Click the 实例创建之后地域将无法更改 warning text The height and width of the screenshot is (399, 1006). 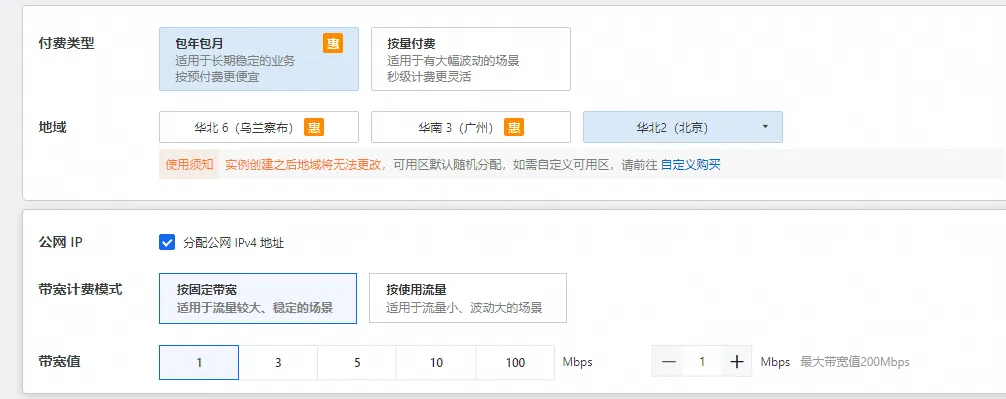coord(305,165)
